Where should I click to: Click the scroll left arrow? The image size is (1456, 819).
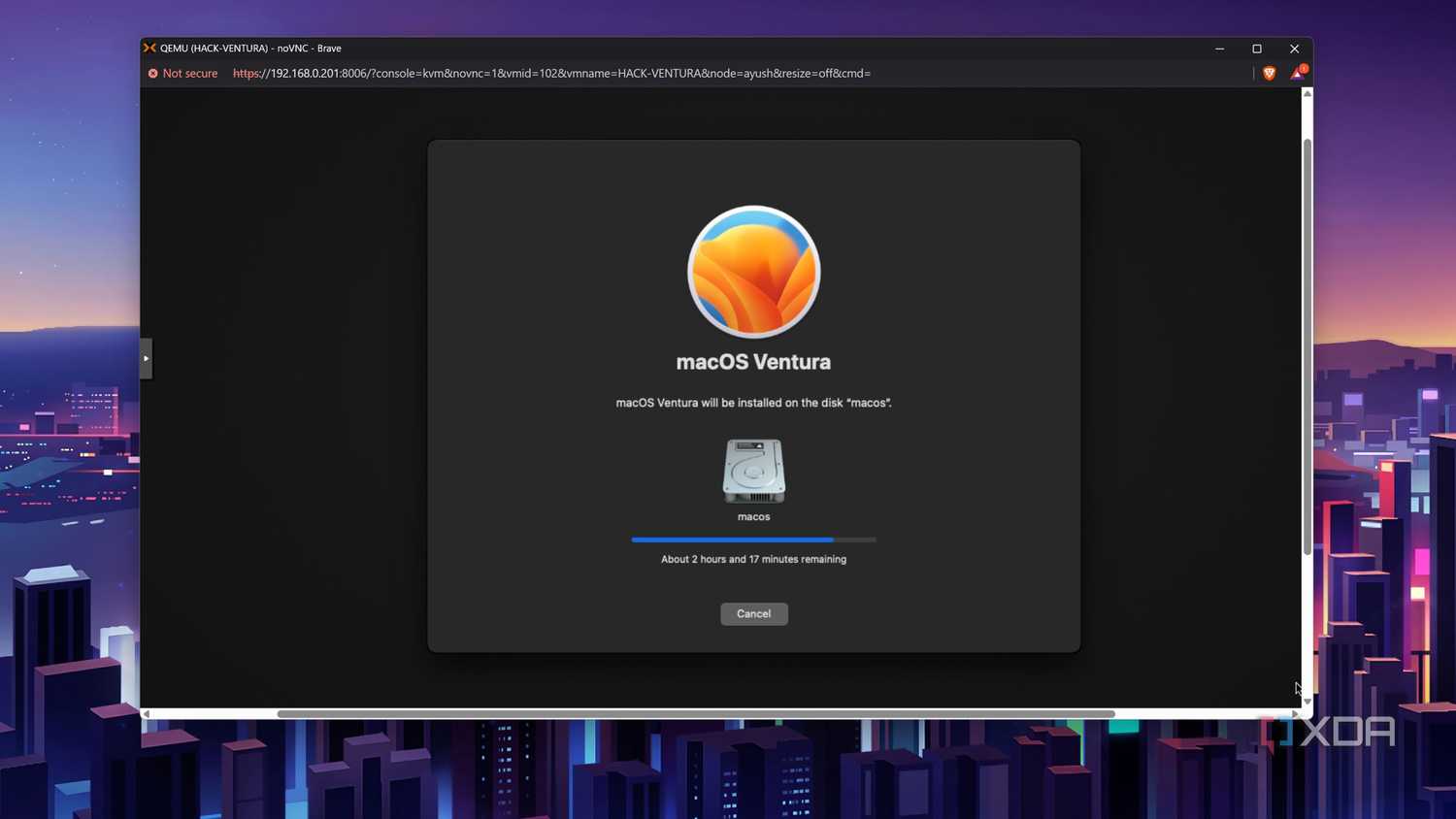(147, 714)
